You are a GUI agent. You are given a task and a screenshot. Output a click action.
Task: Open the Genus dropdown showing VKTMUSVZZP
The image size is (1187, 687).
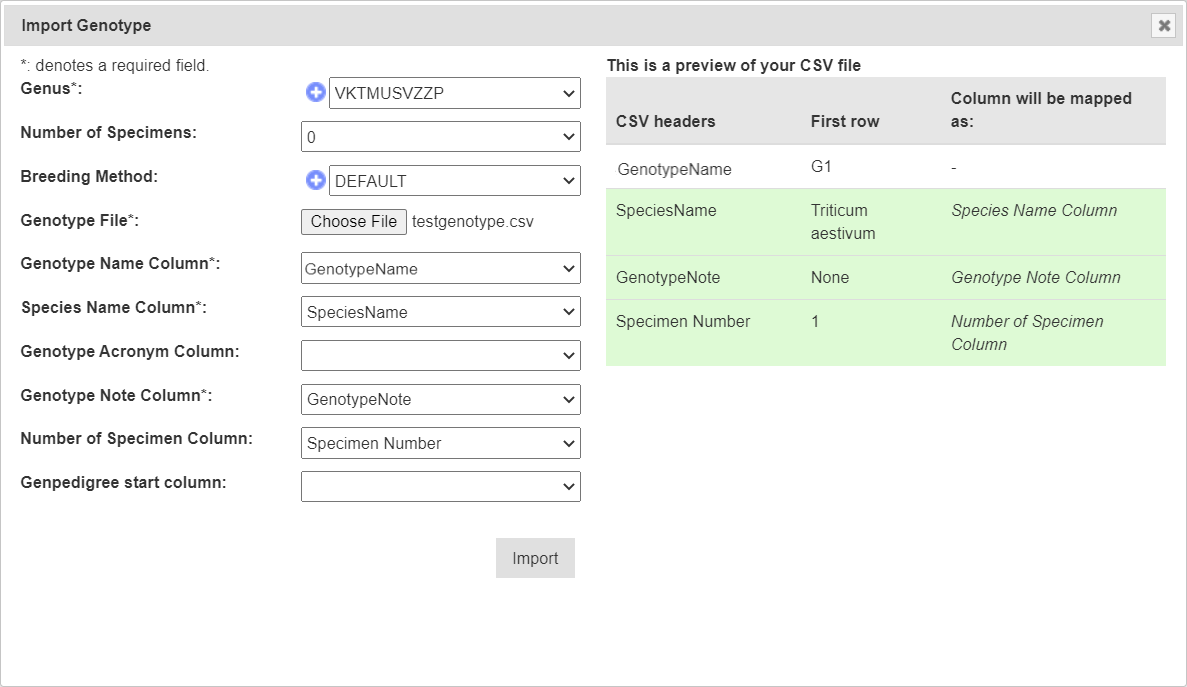454,94
